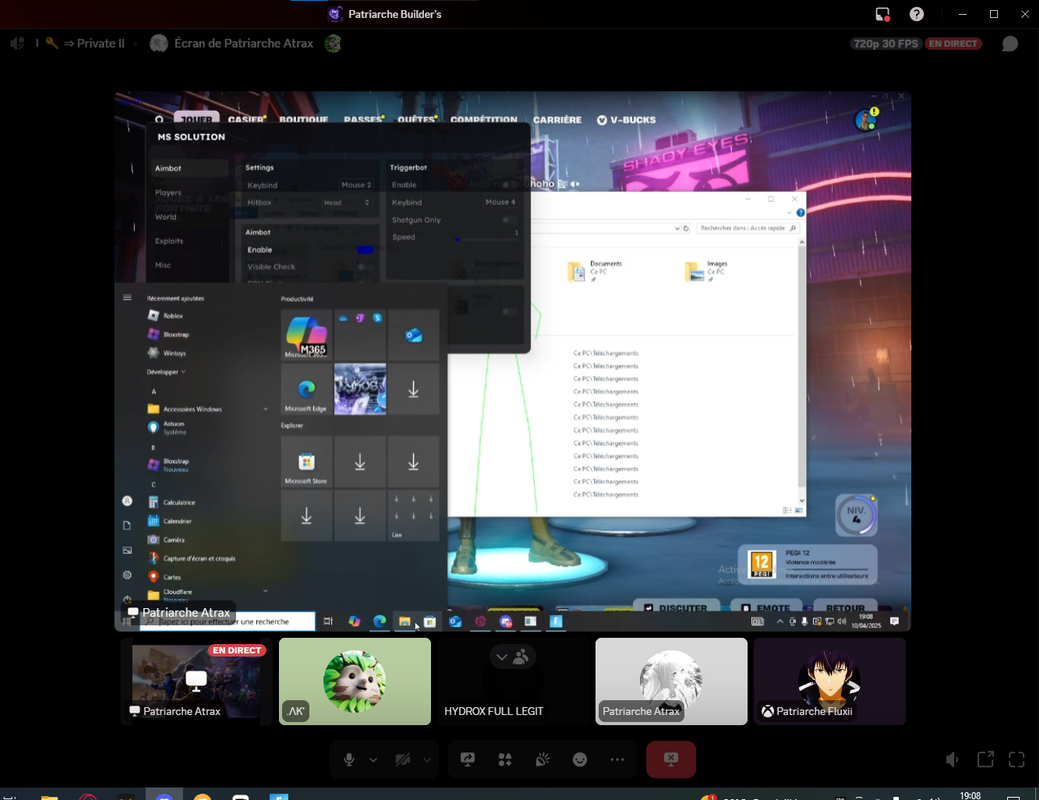Screen dimensions: 1039x800
Task: Click the Fortnite level NIV. 4 badge
Action: 856,515
